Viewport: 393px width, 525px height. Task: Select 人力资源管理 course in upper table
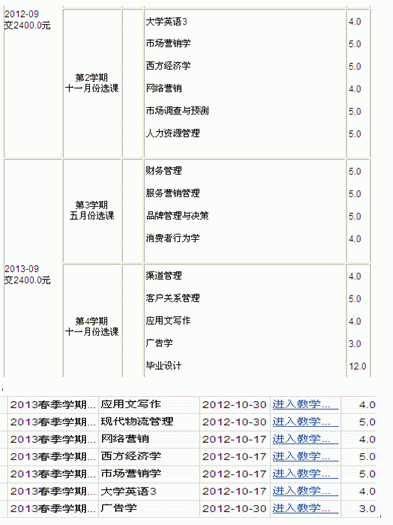[x=173, y=133]
